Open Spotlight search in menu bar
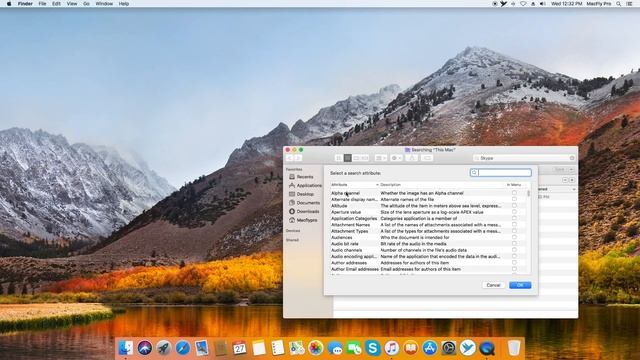This screenshot has height=360, width=640. pyautogui.click(x=619, y=4)
